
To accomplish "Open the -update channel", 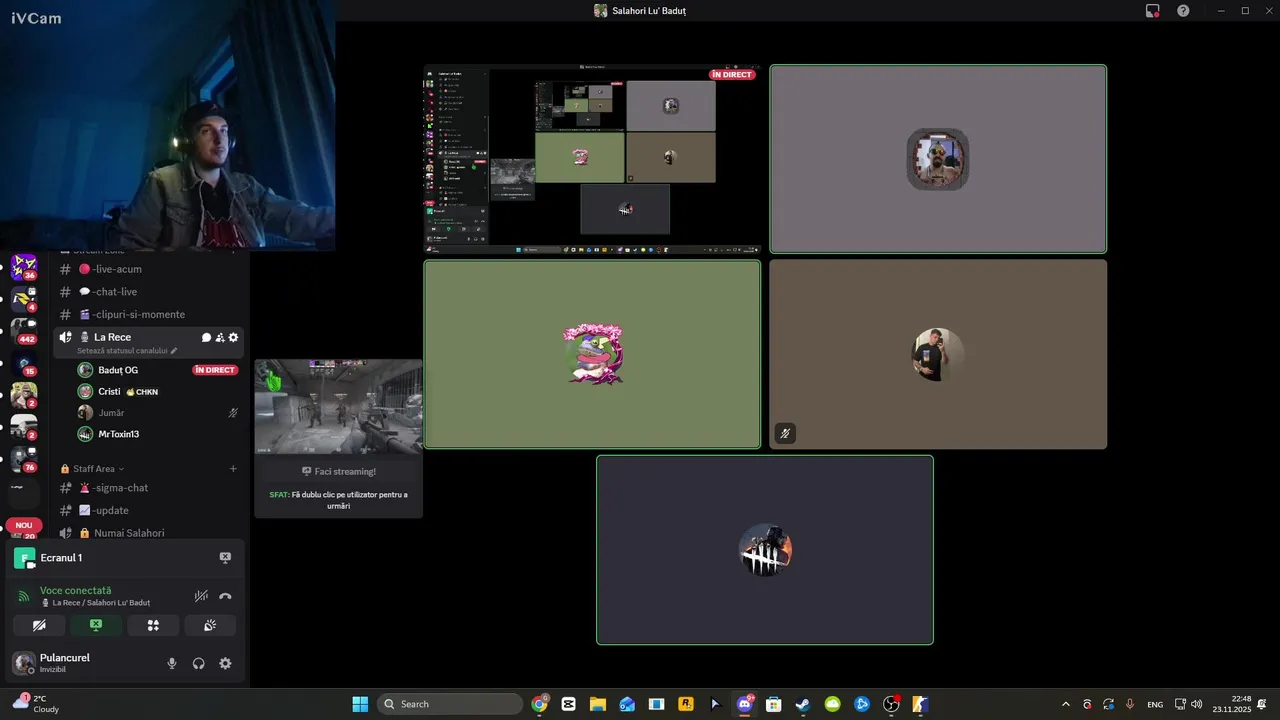I will coord(150,510).
